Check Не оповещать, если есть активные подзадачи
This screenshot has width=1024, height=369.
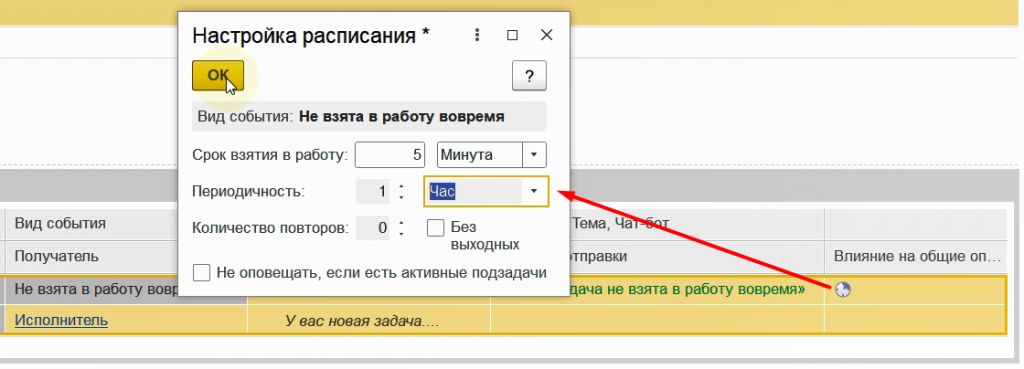(x=202, y=272)
